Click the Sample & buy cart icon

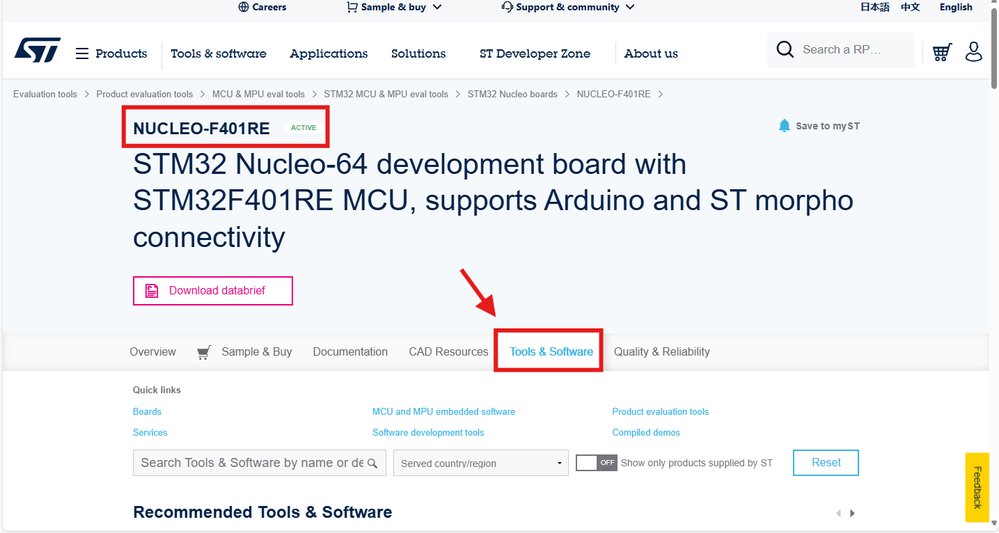(352, 7)
